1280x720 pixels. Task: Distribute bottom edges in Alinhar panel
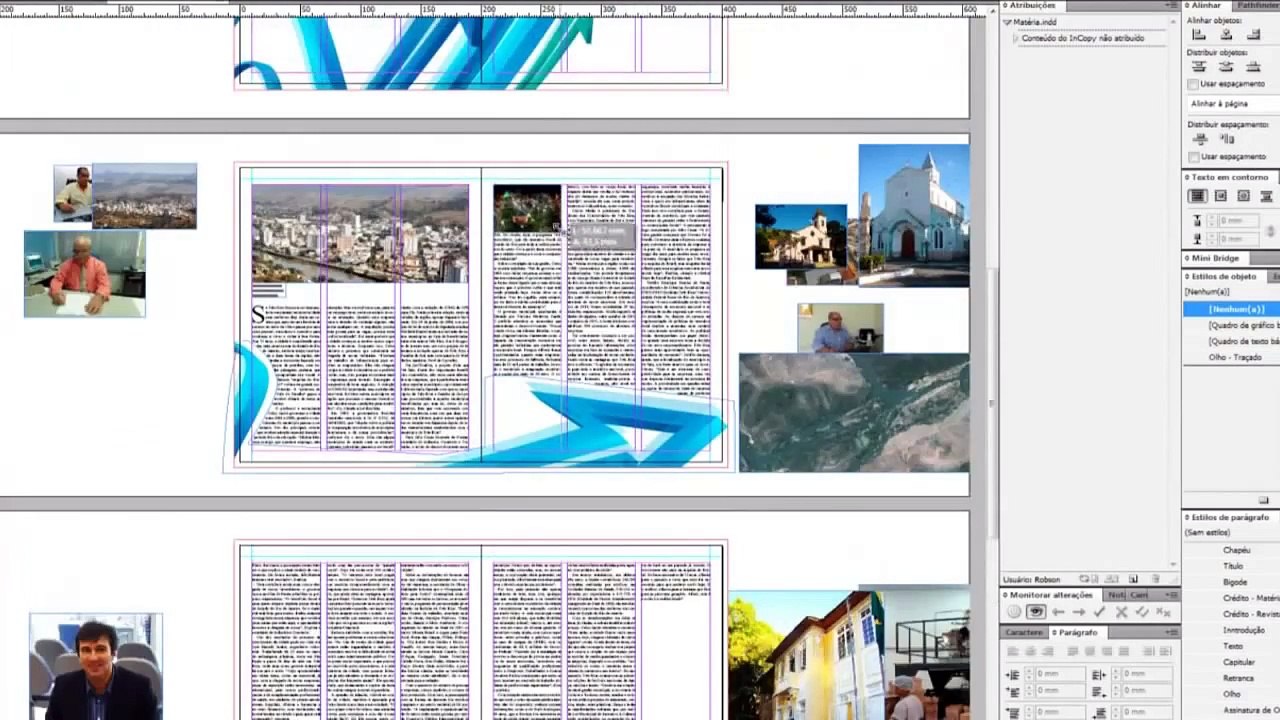tap(1253, 66)
